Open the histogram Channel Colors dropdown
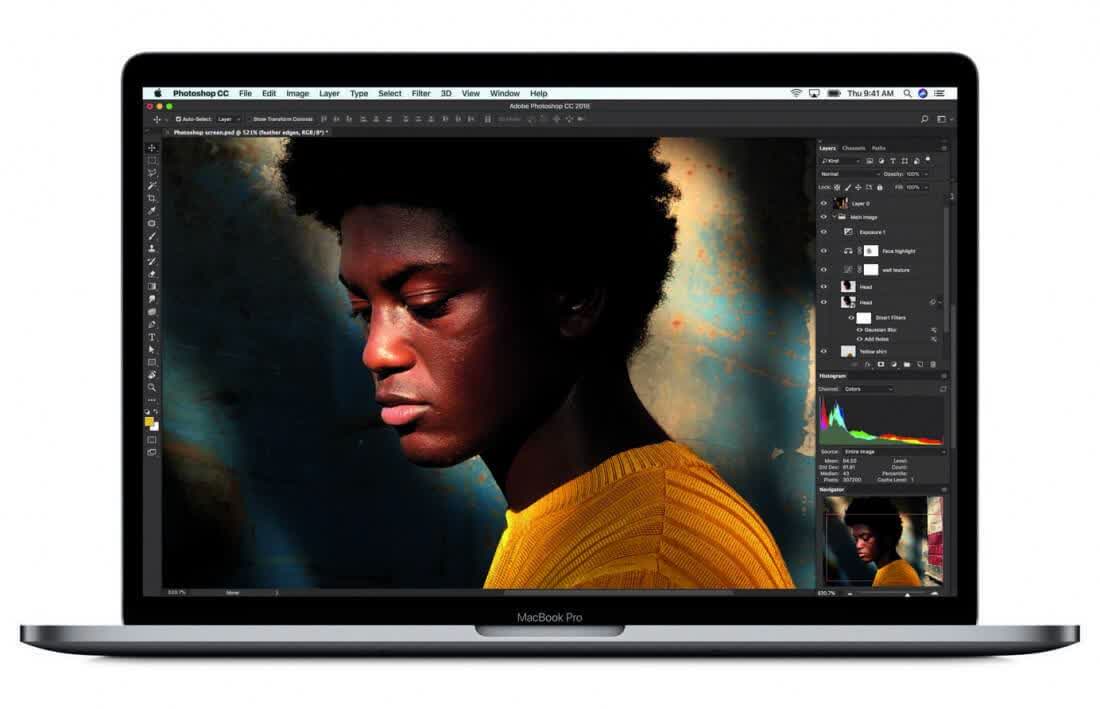 (x=868, y=389)
